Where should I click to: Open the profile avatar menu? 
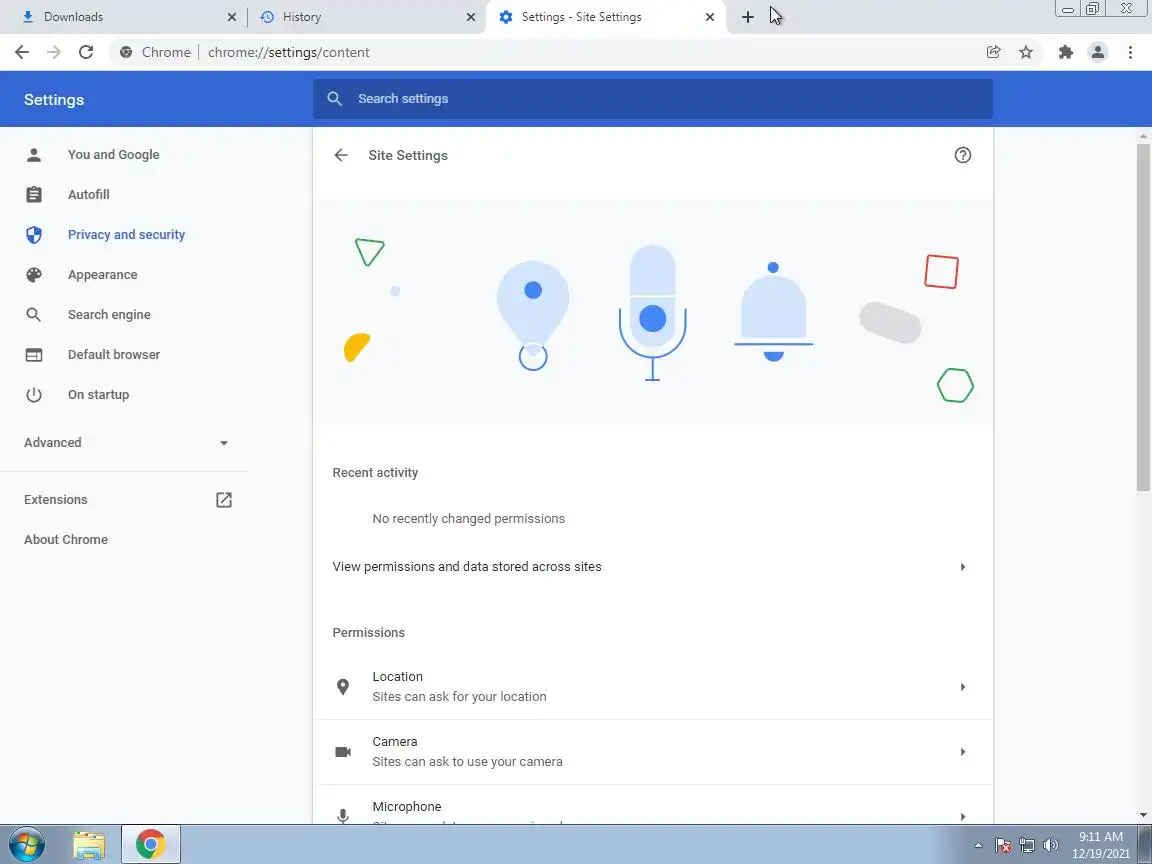point(1098,52)
